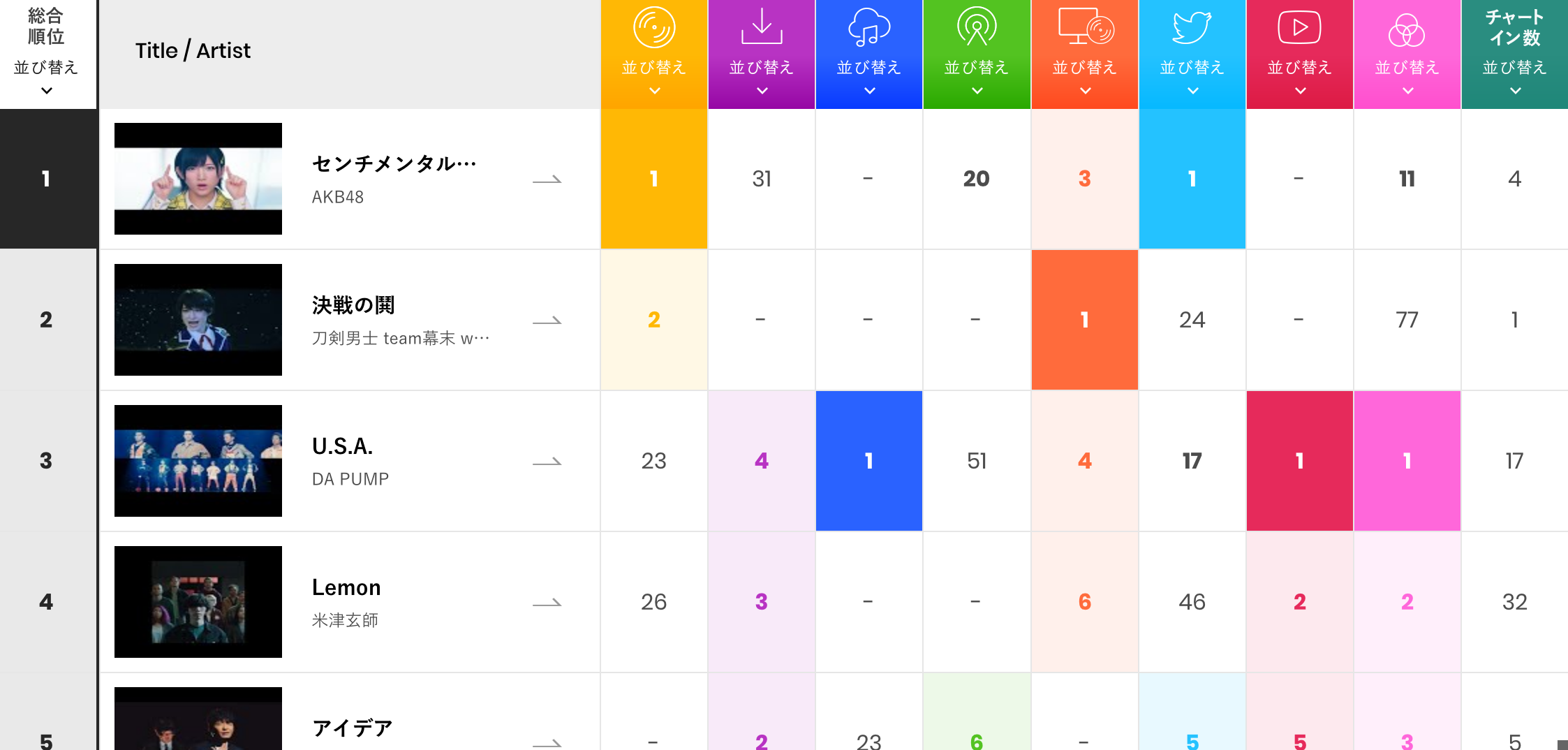
Task: Click the three-circles karaoke column icon
Action: point(1407,30)
